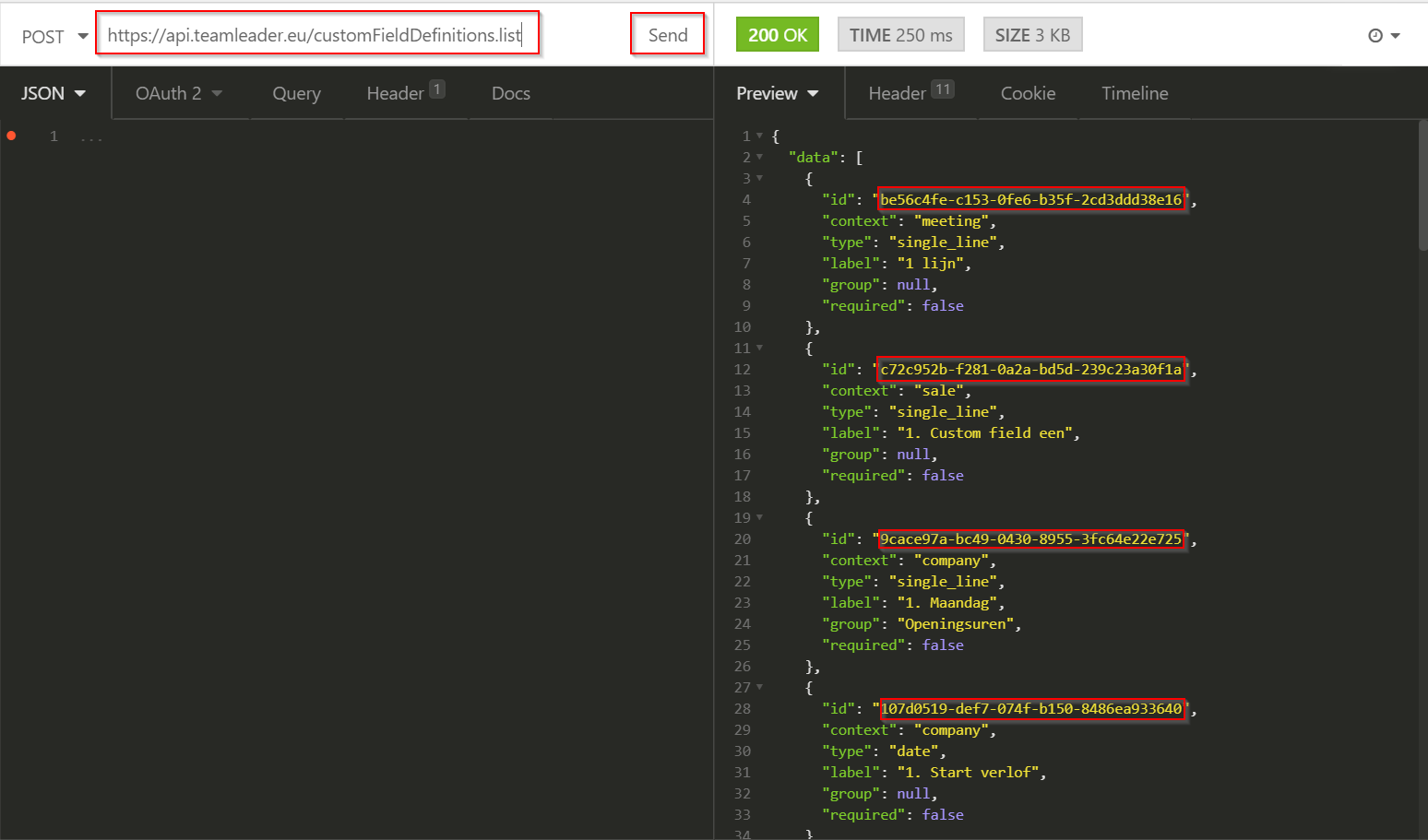Click the label "1. Maandag"
1428x840 pixels.
pos(946,602)
